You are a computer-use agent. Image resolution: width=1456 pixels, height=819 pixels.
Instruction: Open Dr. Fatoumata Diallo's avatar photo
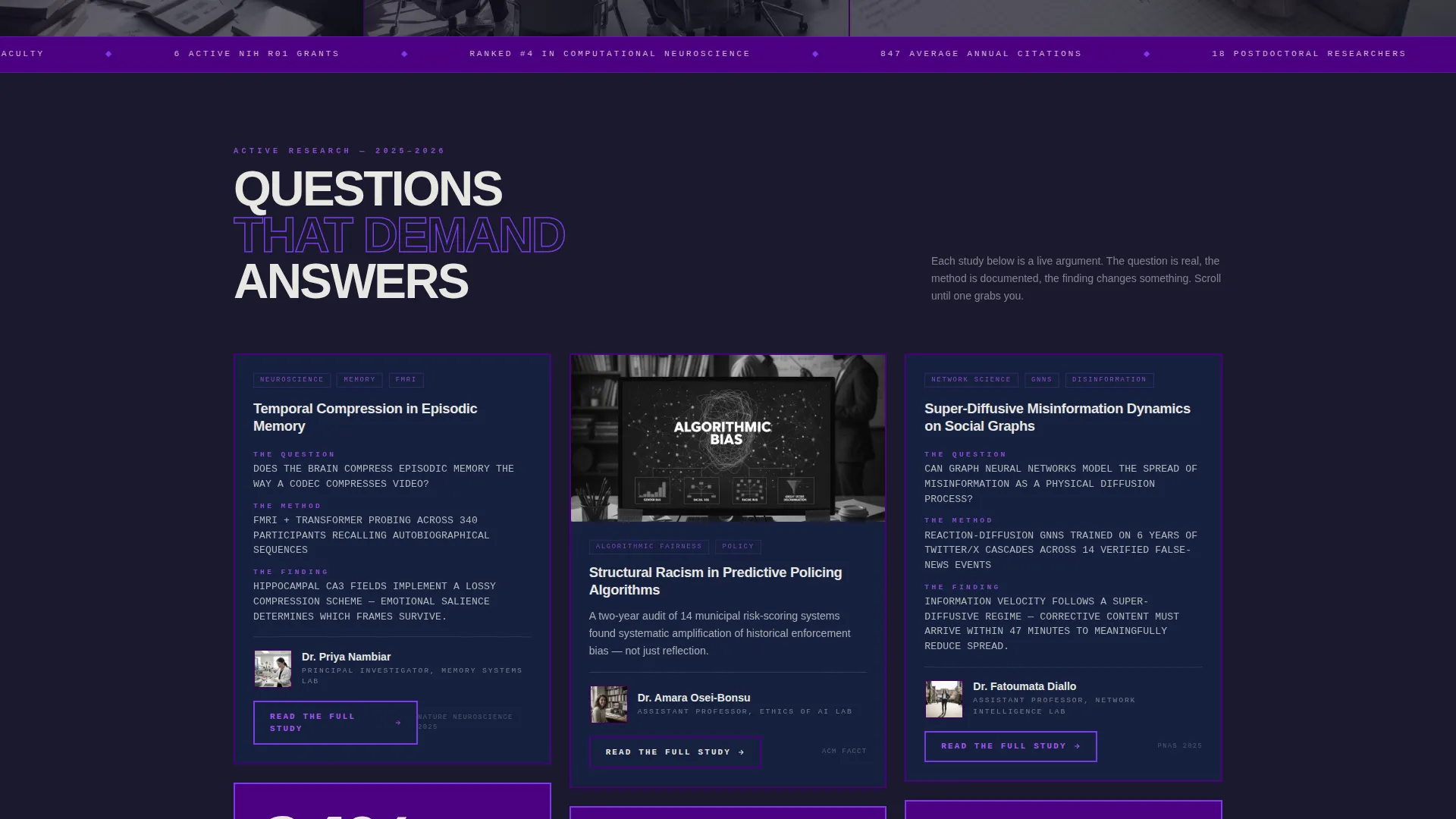944,699
